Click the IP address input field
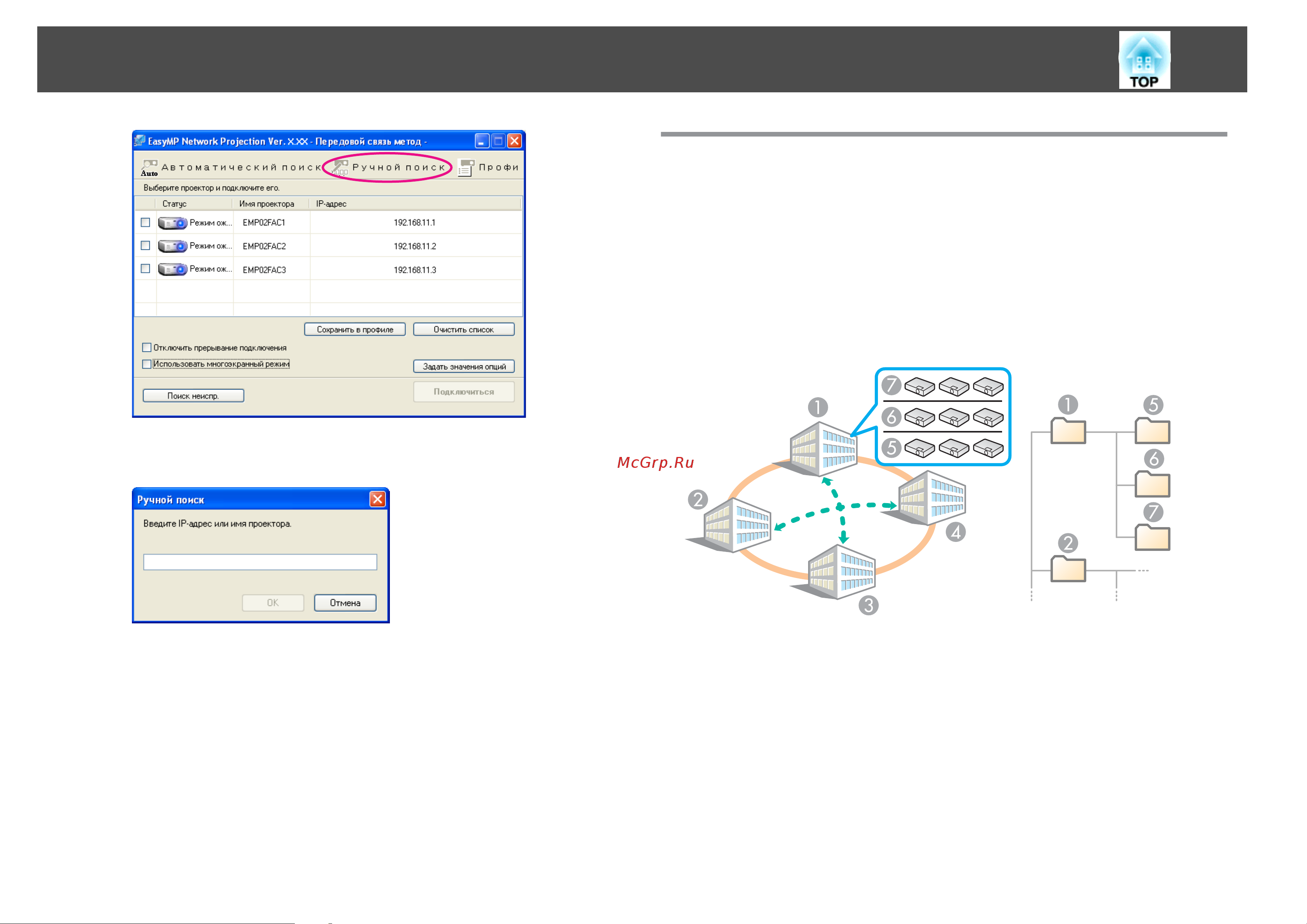The width and height of the screenshot is (1307, 924). coord(260,562)
